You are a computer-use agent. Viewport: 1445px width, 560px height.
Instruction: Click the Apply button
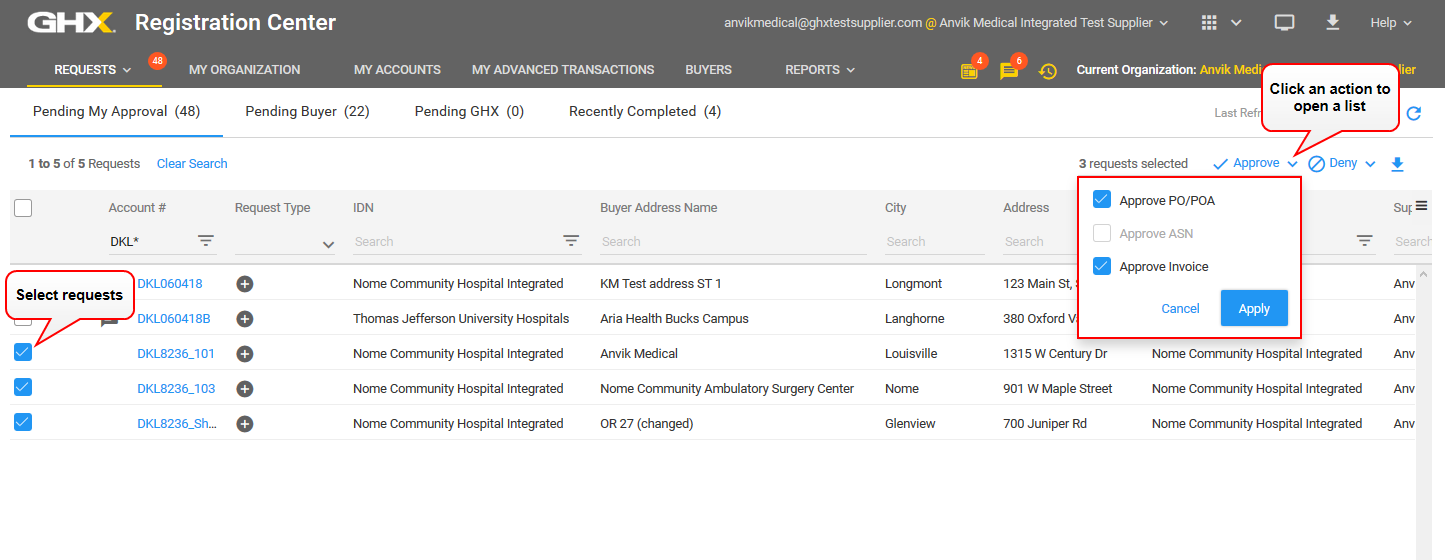pos(1254,308)
